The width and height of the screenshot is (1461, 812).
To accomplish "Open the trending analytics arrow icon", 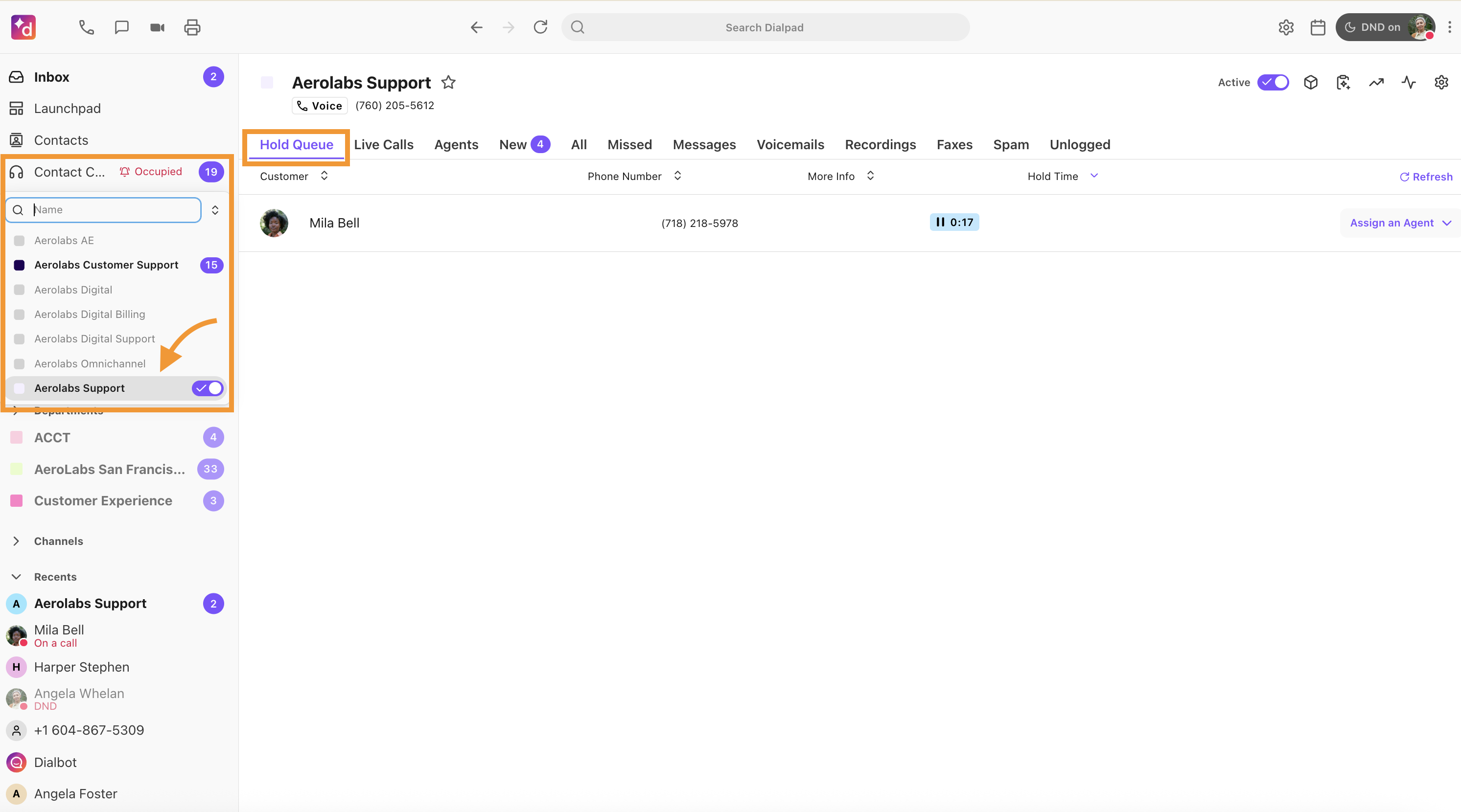I will coord(1376,83).
